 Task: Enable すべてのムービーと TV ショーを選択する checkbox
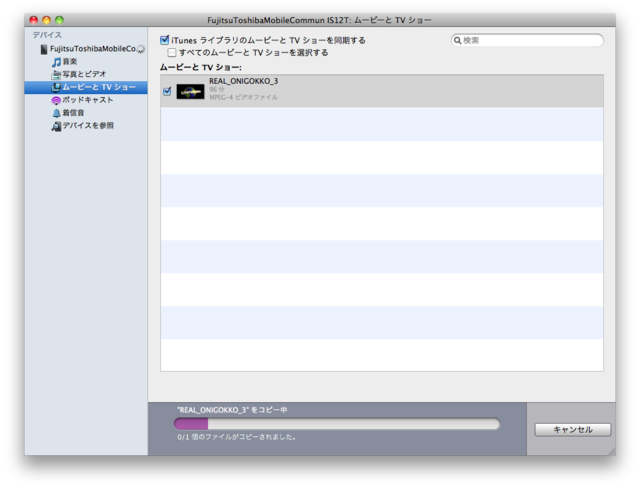pos(172,53)
